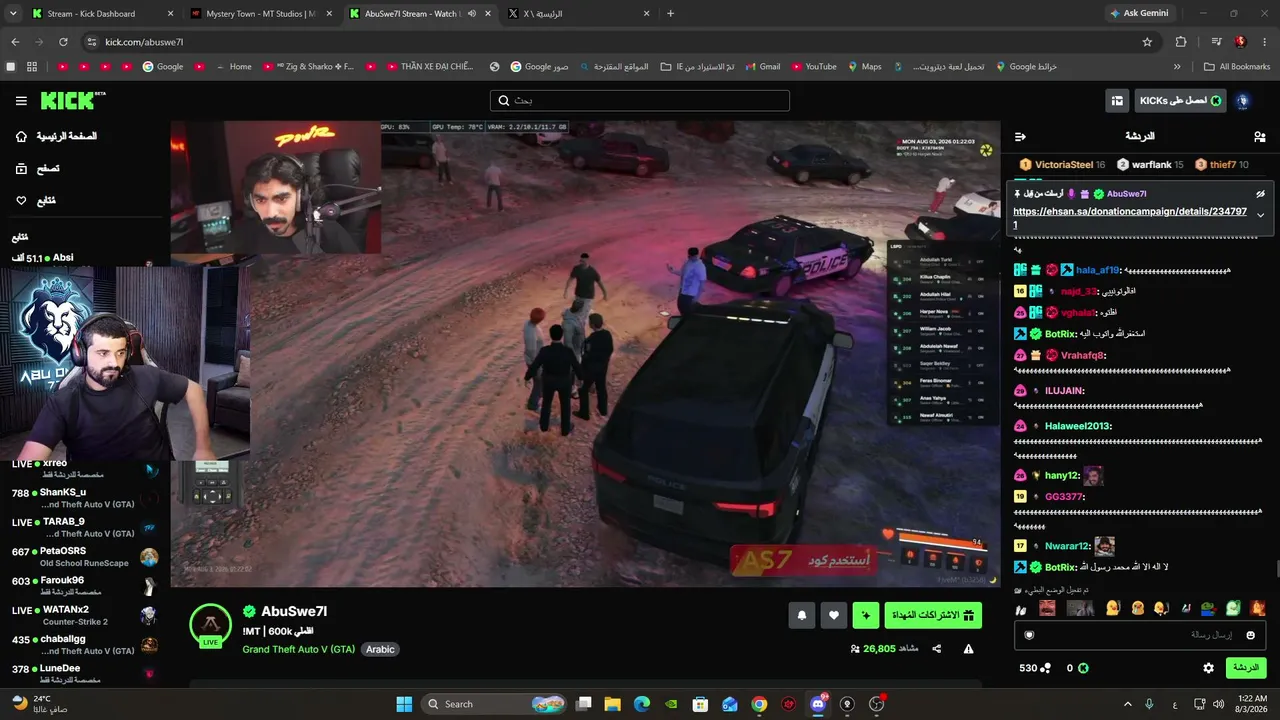Open chat settings gear
Screen dimensions: 1280x720
point(1208,668)
